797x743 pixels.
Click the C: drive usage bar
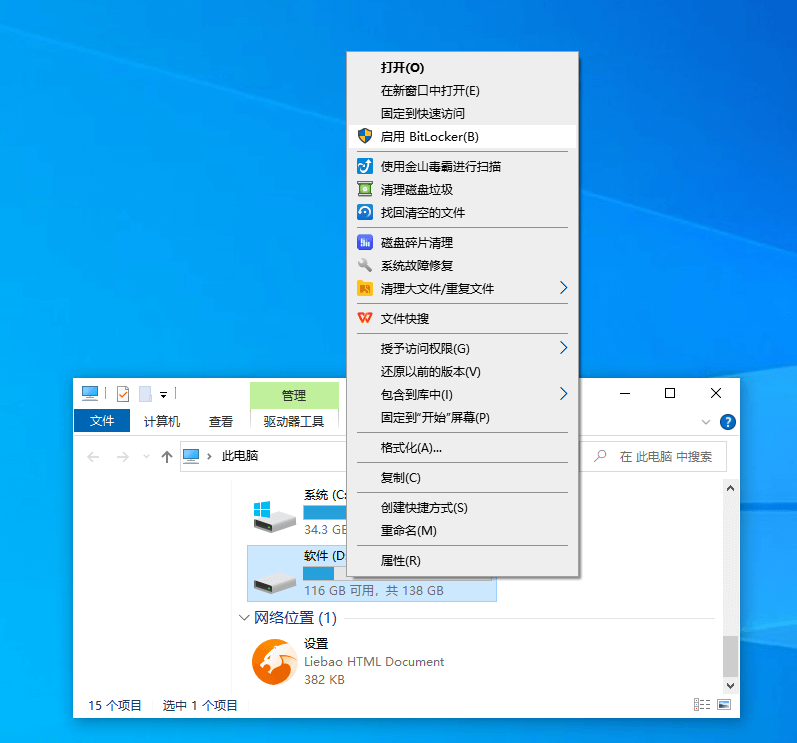(x=325, y=512)
